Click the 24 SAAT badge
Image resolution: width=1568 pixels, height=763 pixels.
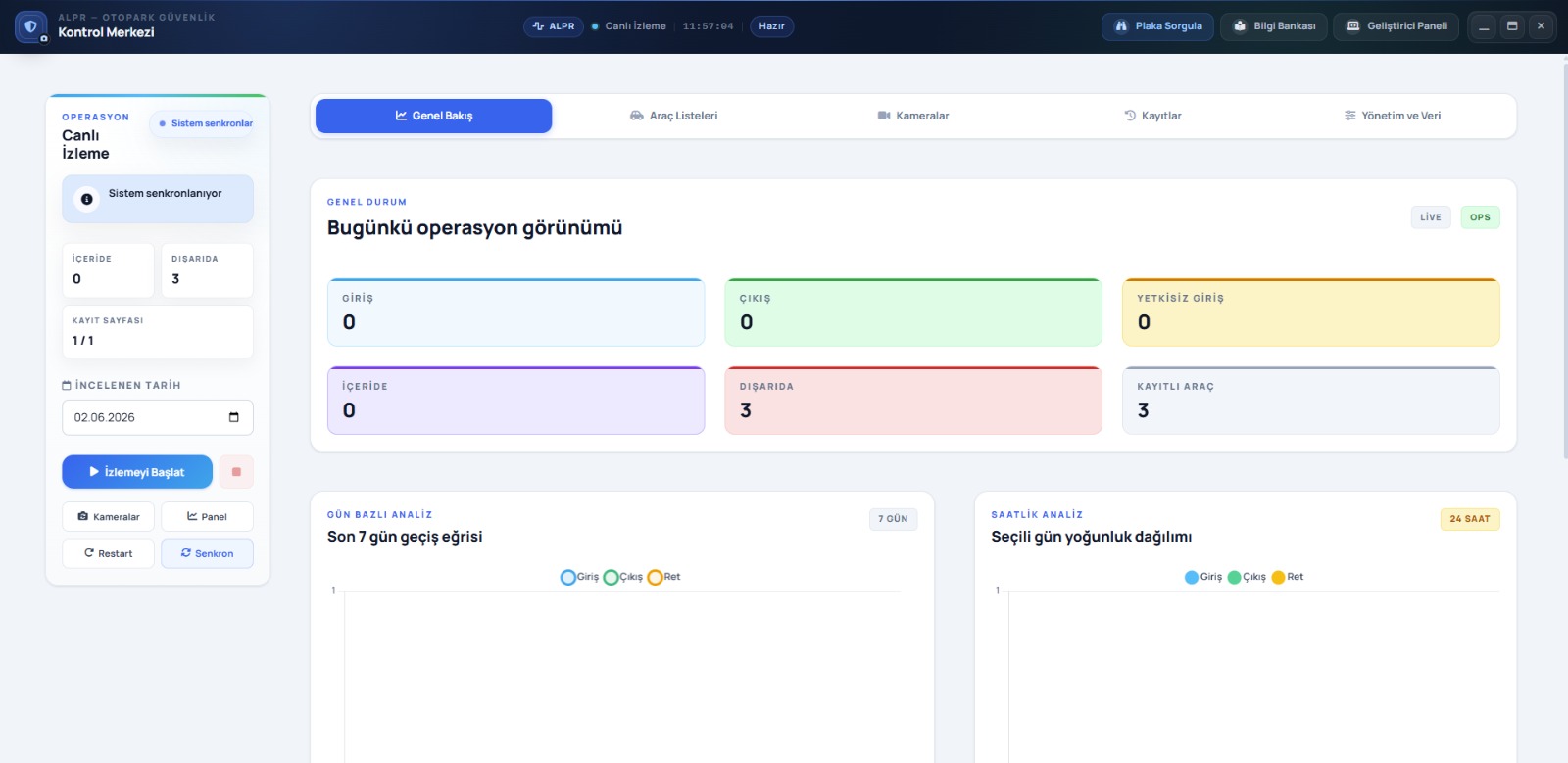coord(1470,519)
